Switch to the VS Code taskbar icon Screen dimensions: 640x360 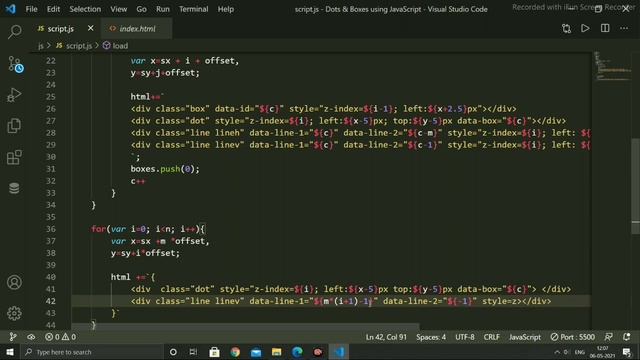tap(339, 352)
